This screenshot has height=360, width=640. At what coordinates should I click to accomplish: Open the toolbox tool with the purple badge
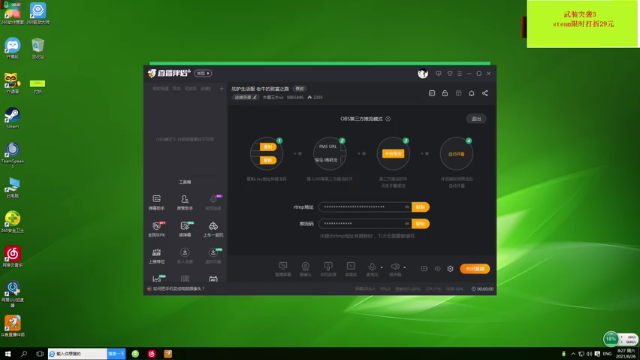213,202
